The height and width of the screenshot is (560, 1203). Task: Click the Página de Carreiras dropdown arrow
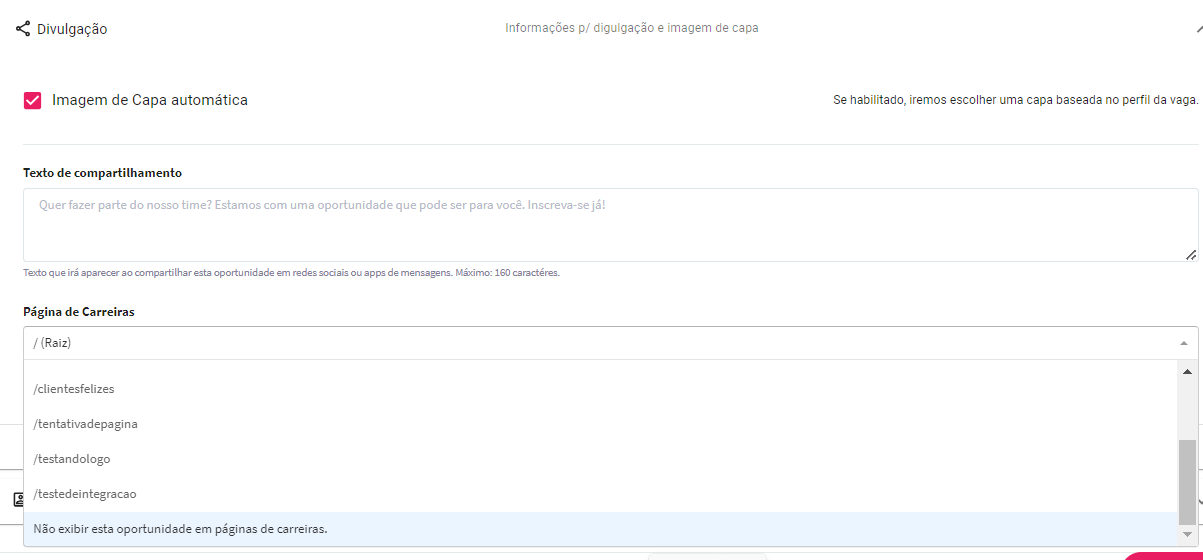click(1183, 343)
